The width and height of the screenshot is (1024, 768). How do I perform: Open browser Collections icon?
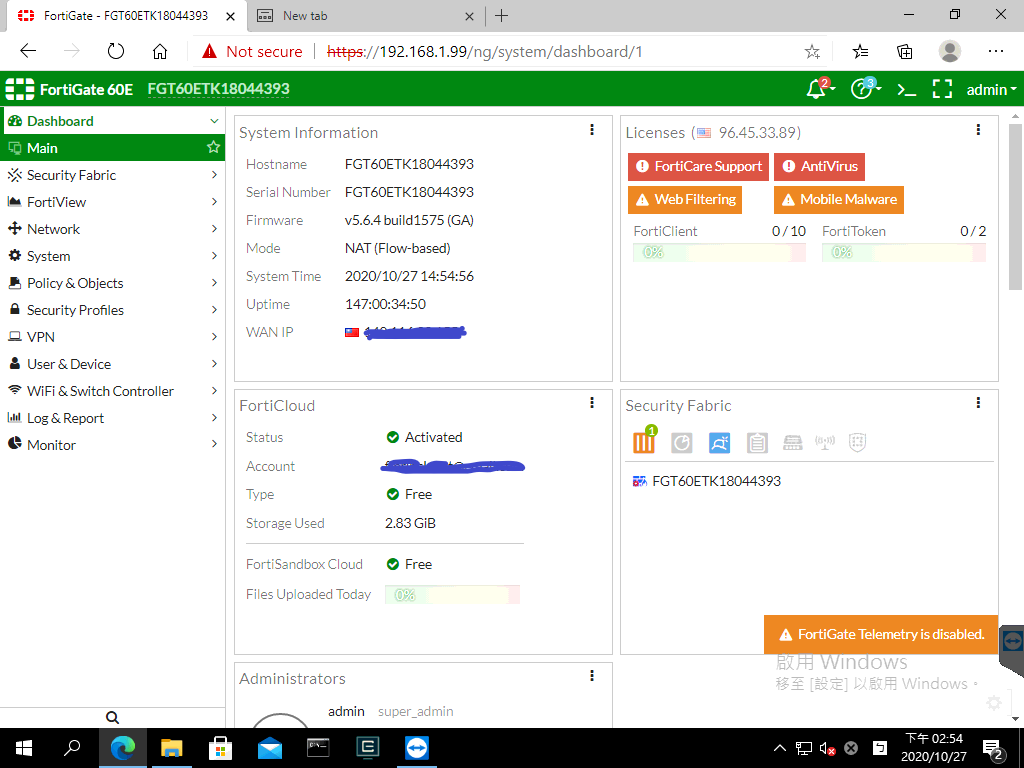(904, 52)
